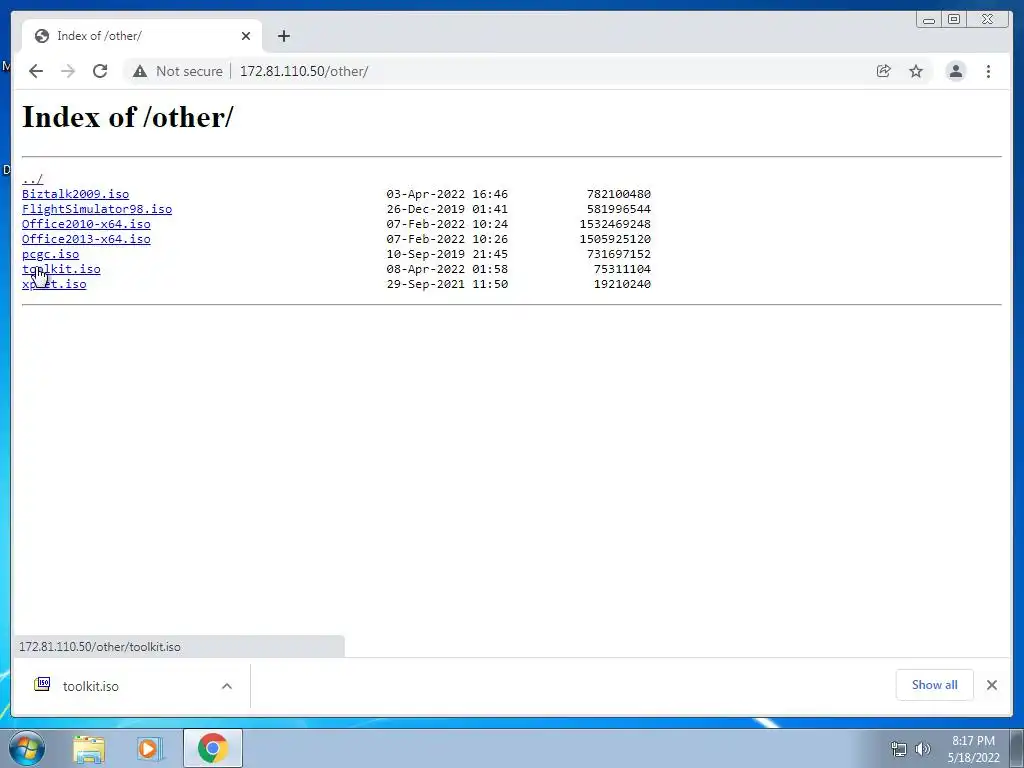Click the date 29-Sep-2021 11:50
The image size is (1024, 768).
pyautogui.click(x=447, y=284)
